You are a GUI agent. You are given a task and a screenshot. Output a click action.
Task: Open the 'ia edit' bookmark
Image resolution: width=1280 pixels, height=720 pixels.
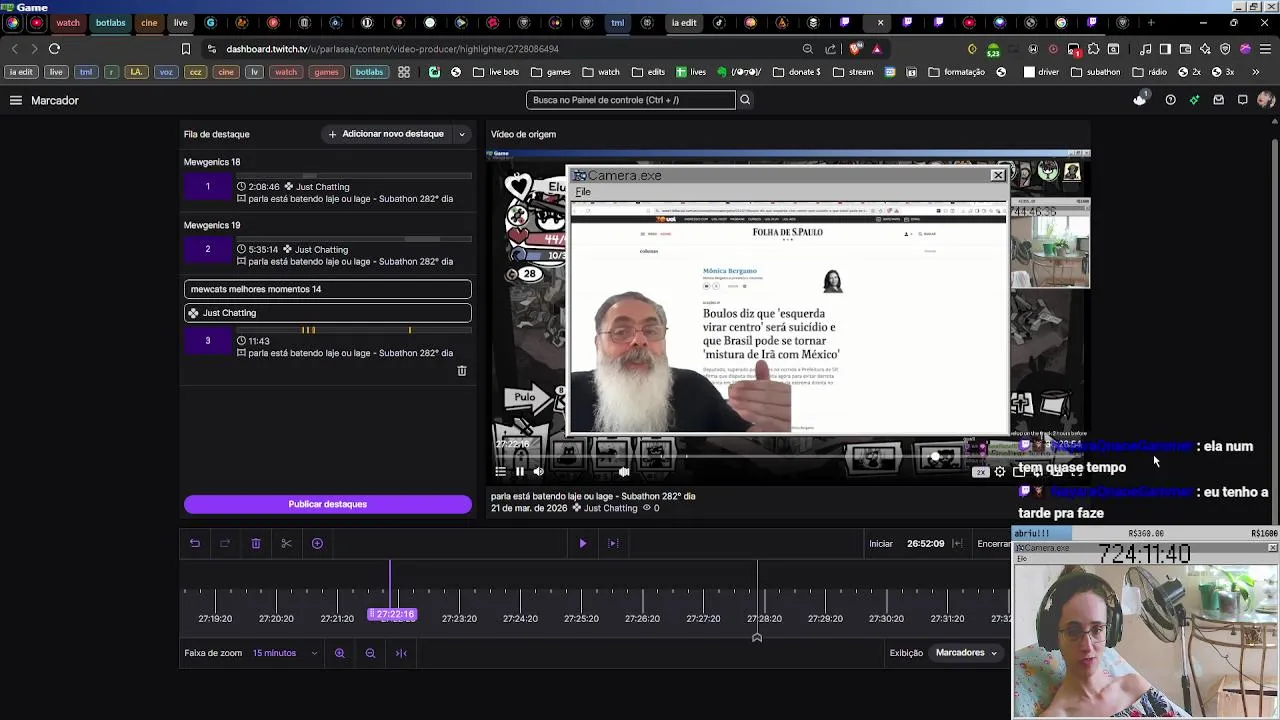tap(21, 72)
